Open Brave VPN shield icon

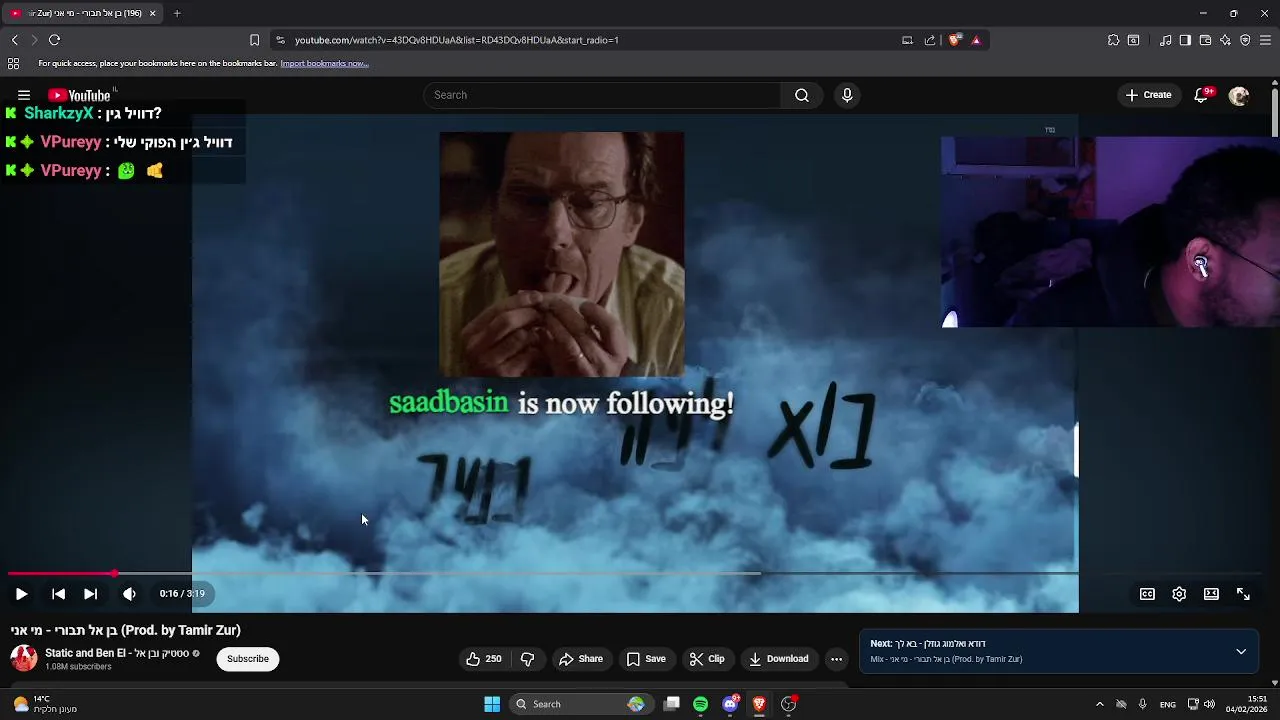point(1245,40)
